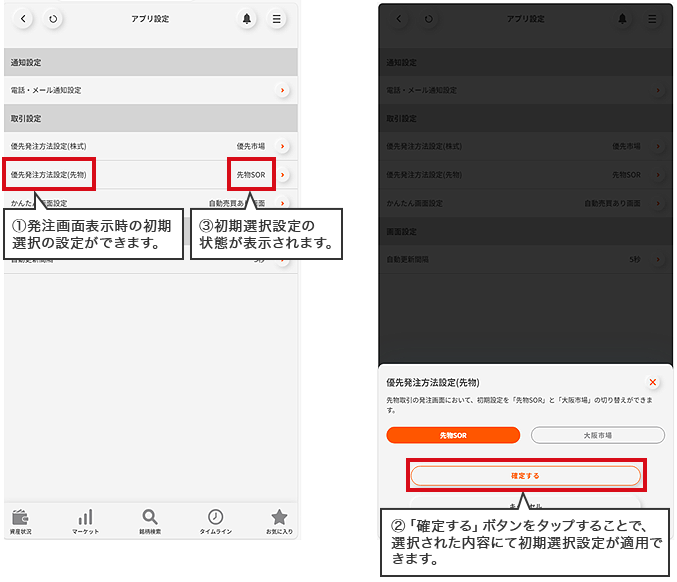Tap dimmed 5秒 value in right screen
The image size is (677, 582).
pyautogui.click(x=635, y=259)
